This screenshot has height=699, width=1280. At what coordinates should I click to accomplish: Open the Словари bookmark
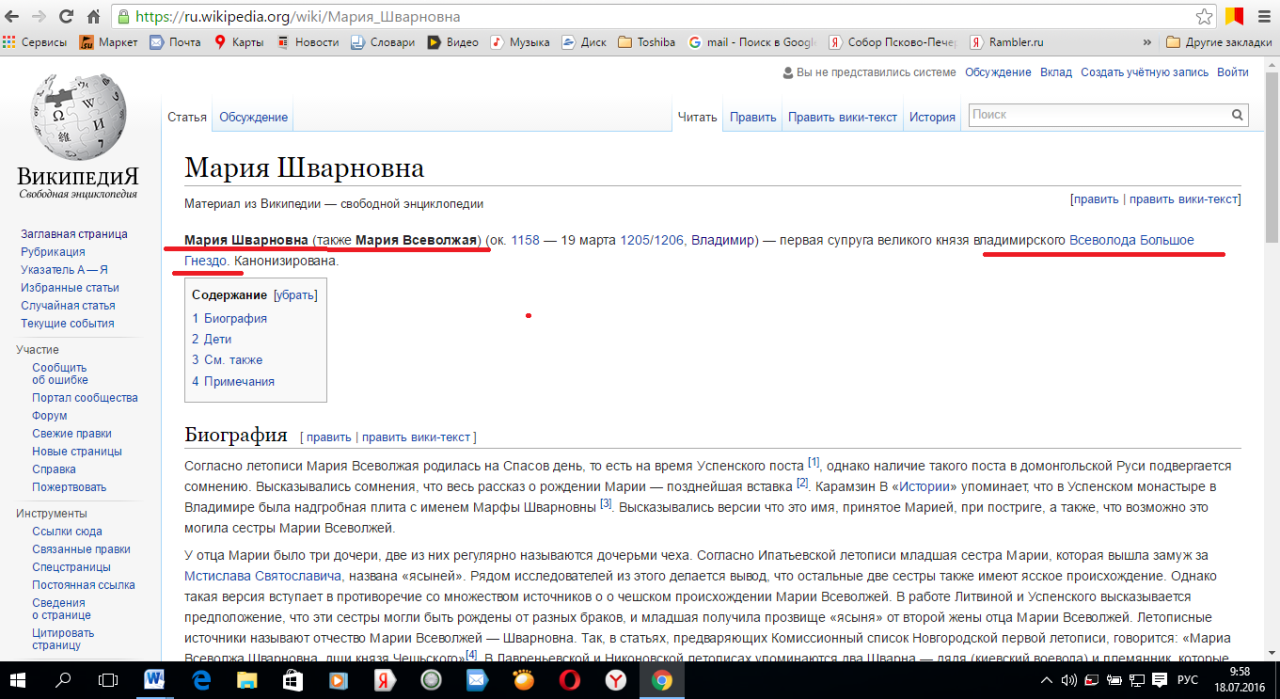click(x=382, y=42)
